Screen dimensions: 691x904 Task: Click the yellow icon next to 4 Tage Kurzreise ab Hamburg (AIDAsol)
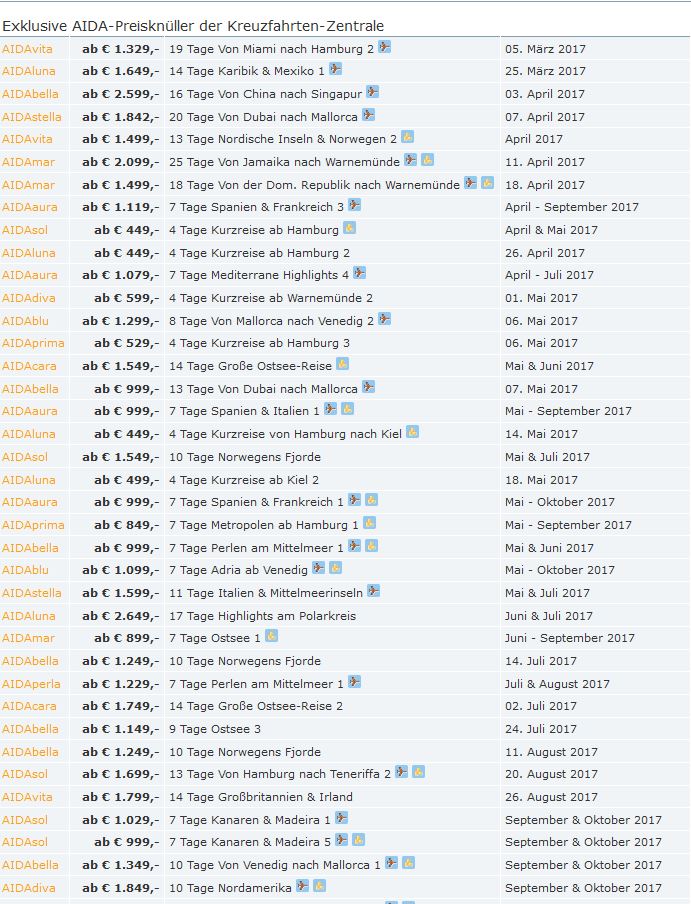(349, 227)
